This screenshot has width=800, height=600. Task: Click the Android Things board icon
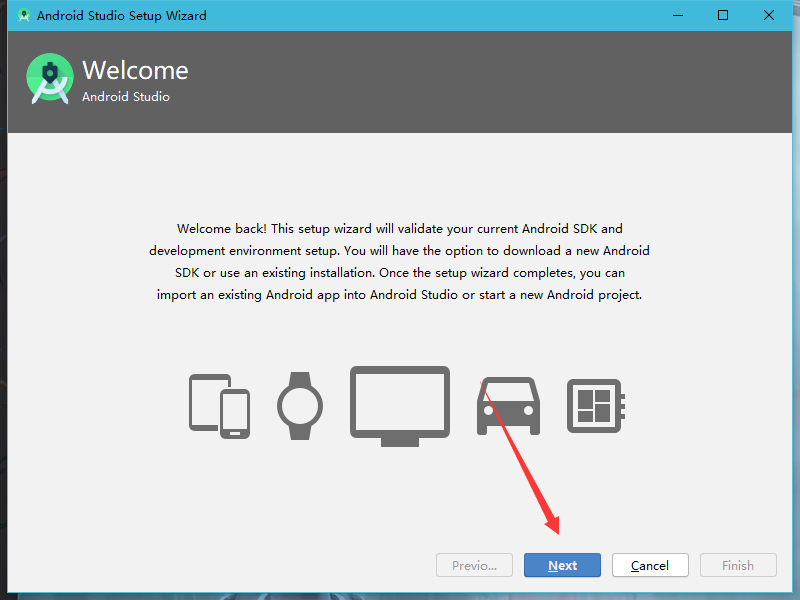click(596, 406)
